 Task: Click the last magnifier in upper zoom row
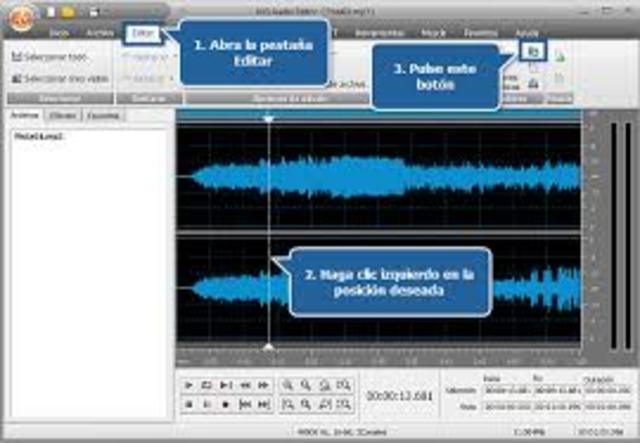(344, 385)
